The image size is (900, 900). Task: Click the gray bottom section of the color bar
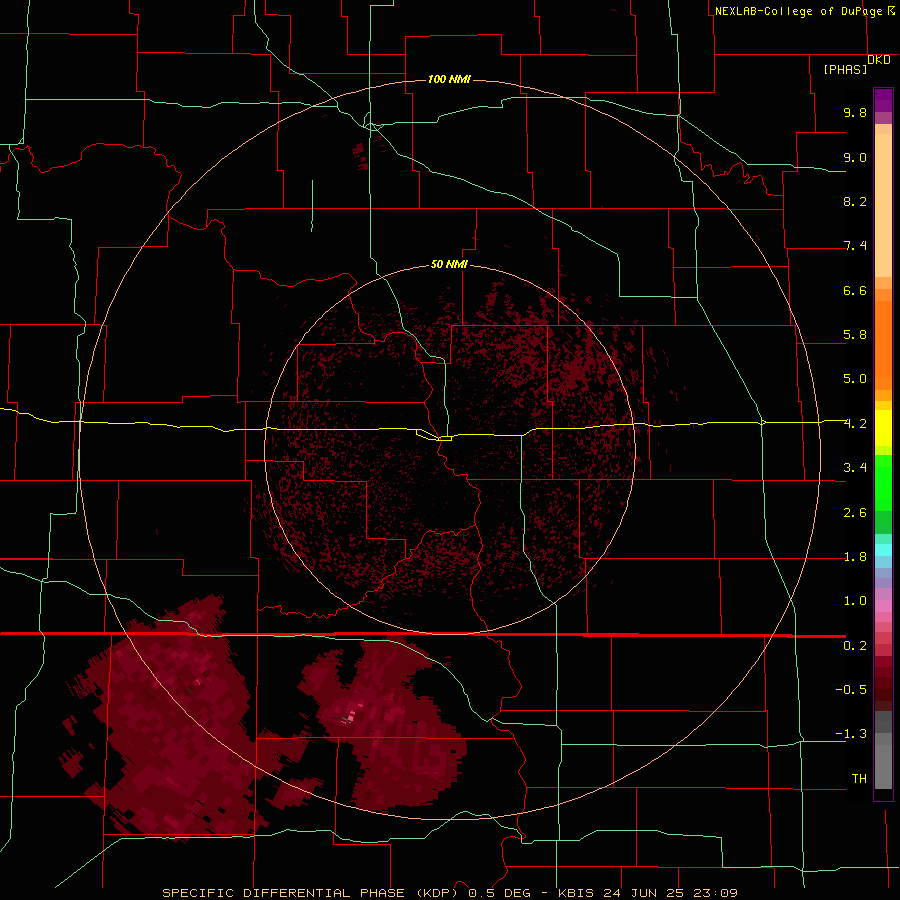tap(883, 750)
